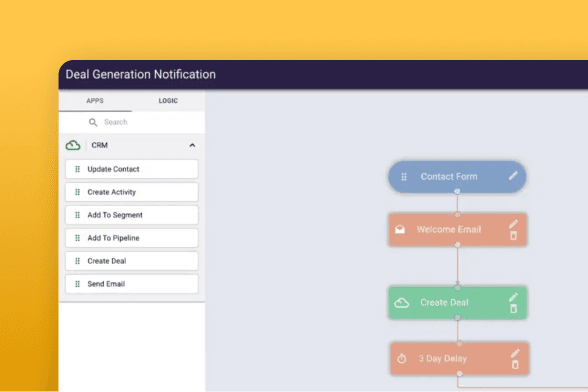This screenshot has width=588, height=392.
Task: Collapse the CRM section chevron
Action: coord(192,145)
